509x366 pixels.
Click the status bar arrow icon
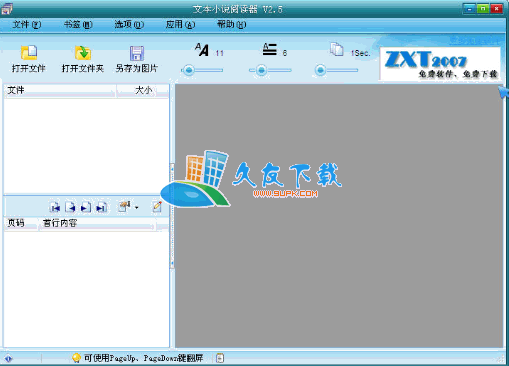coord(8,359)
